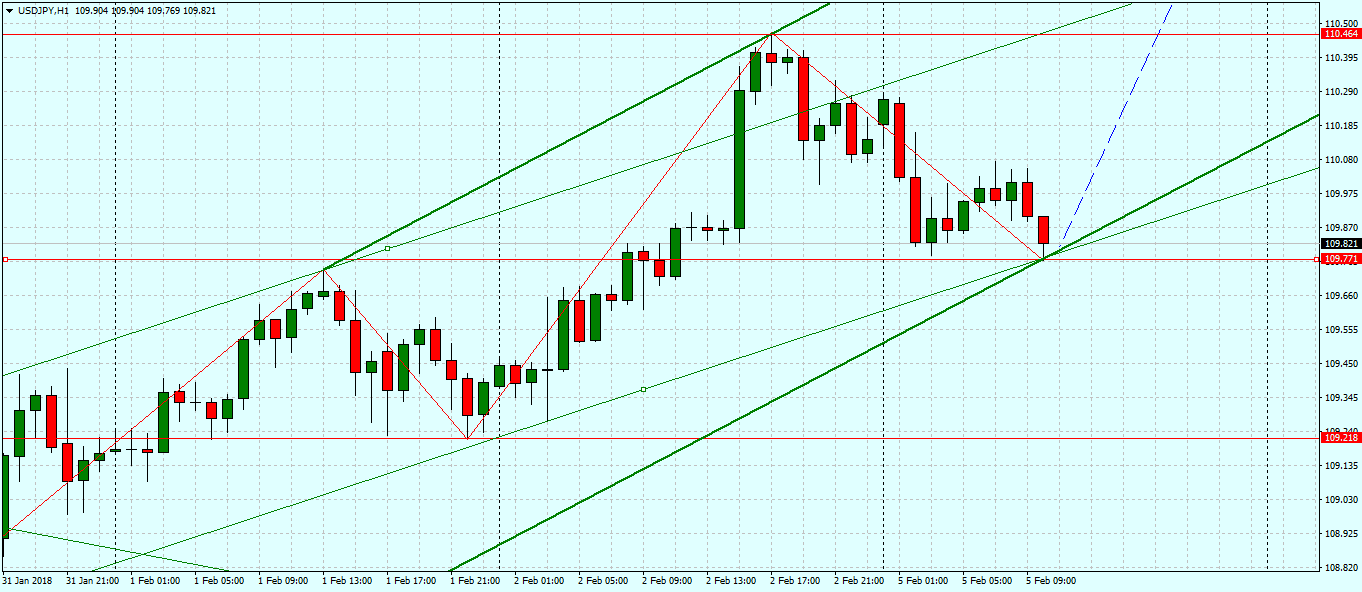Click the 109.660 value on price scale
Image resolution: width=1362 pixels, height=592 pixels.
pos(1340,296)
